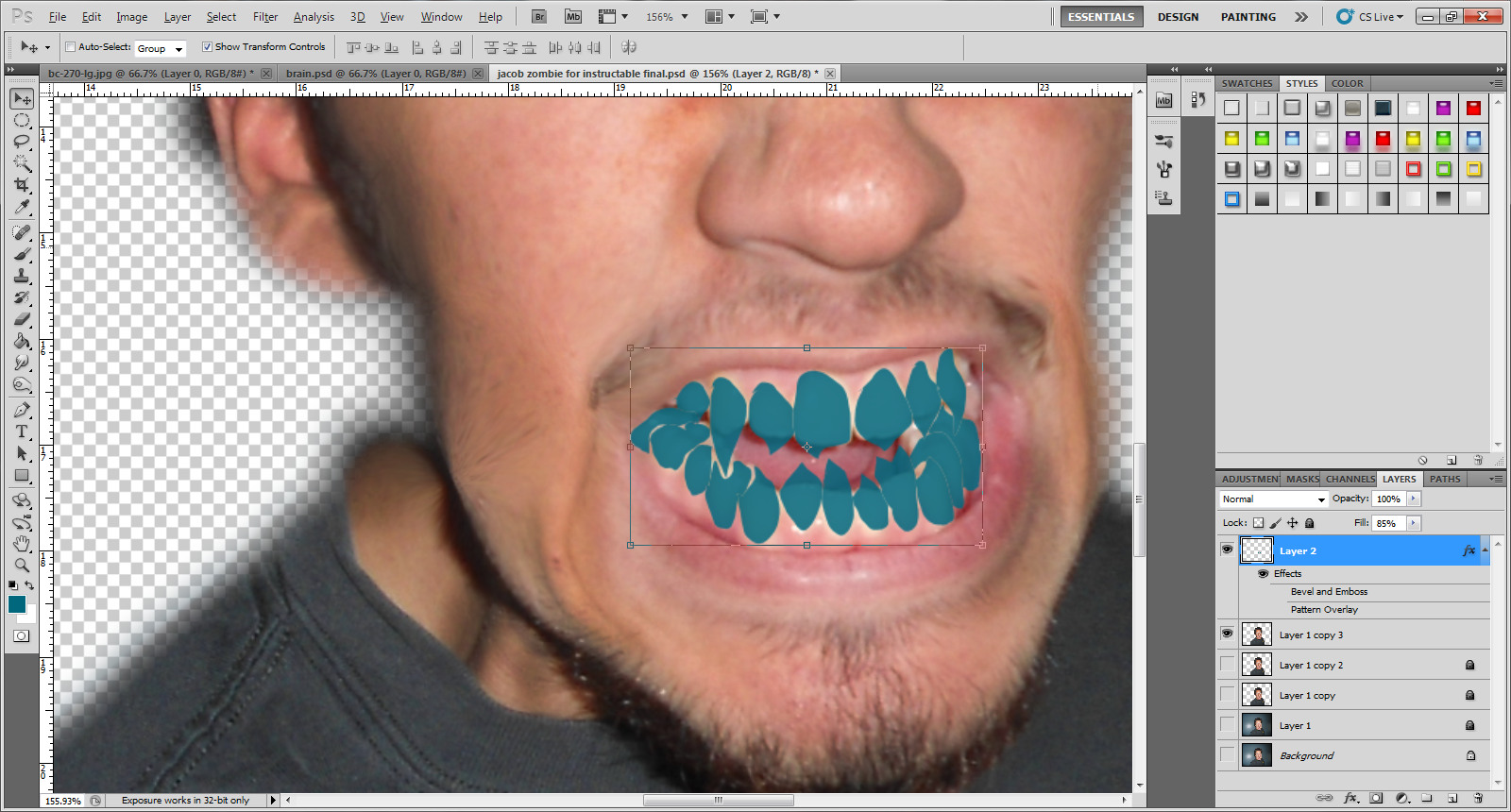
Task: Select the Horizontal Type tool
Action: point(22,431)
